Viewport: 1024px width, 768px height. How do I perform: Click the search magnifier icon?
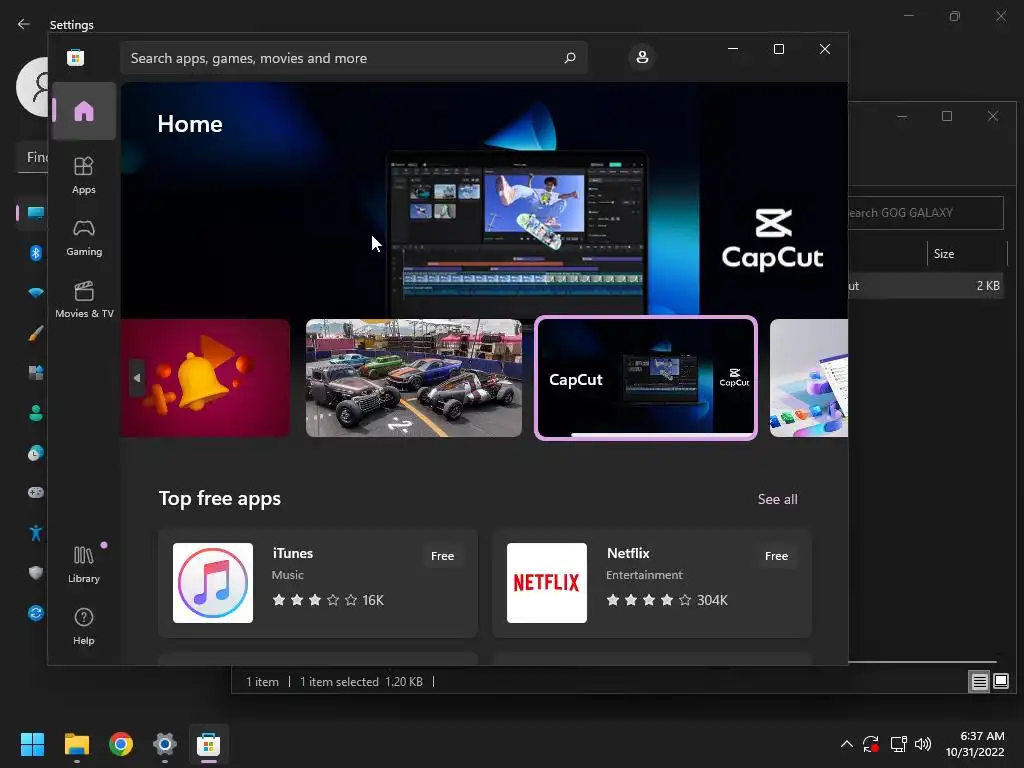569,58
